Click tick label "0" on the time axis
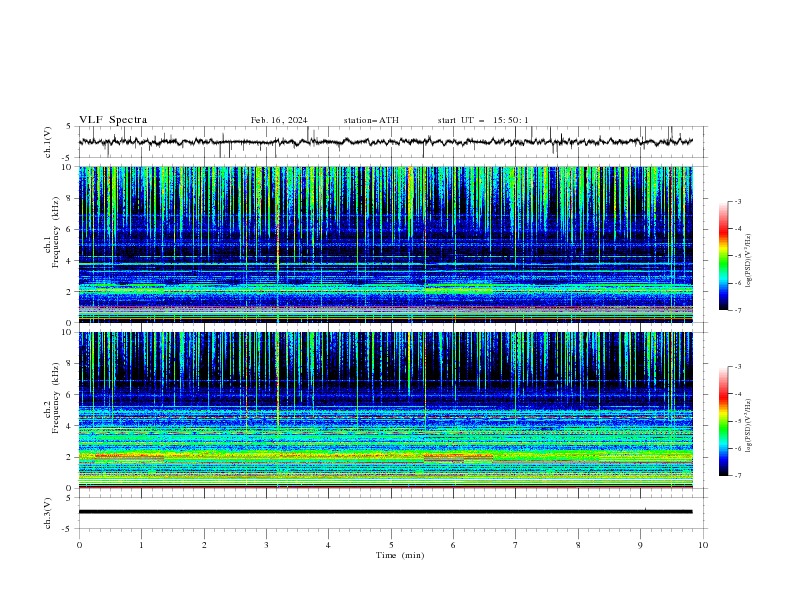 tap(79, 545)
